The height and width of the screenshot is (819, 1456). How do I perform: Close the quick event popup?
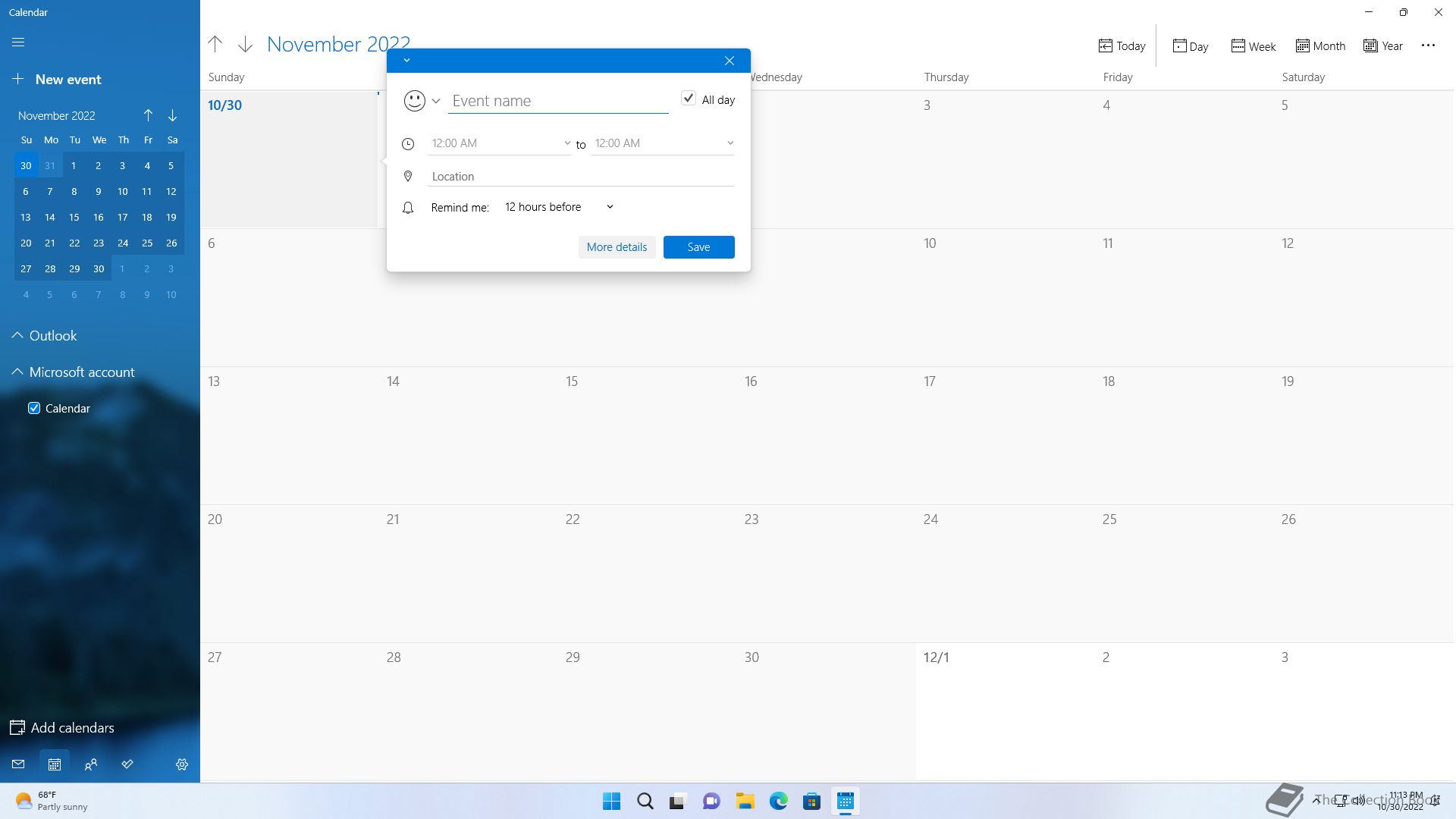coord(730,61)
